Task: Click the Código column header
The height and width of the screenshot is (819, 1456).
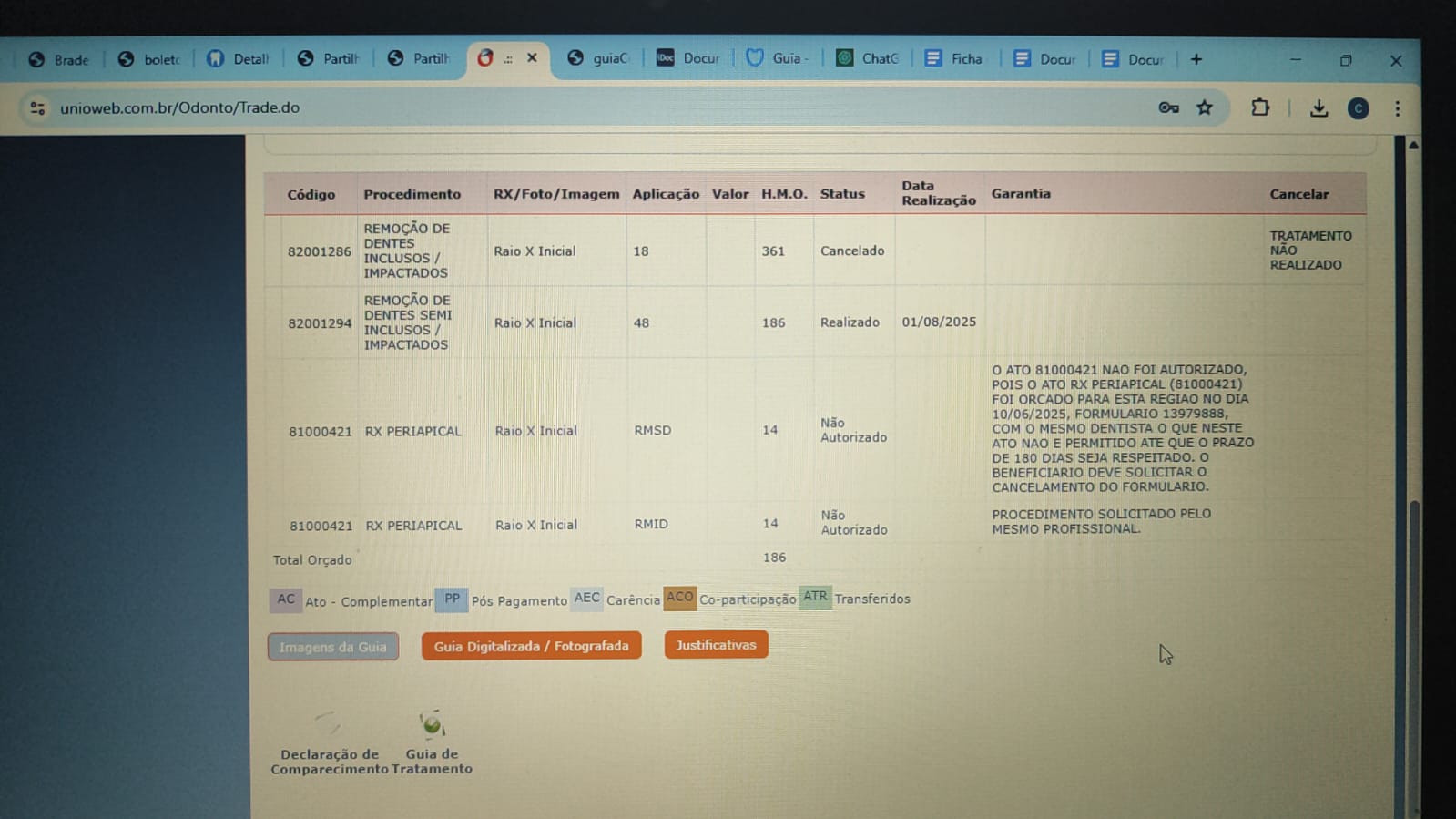Action: pyautogui.click(x=311, y=194)
